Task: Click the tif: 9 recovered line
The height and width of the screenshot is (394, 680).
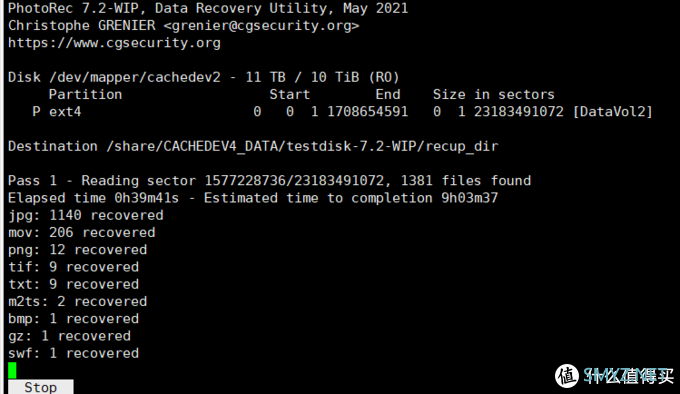Action: coord(74,267)
